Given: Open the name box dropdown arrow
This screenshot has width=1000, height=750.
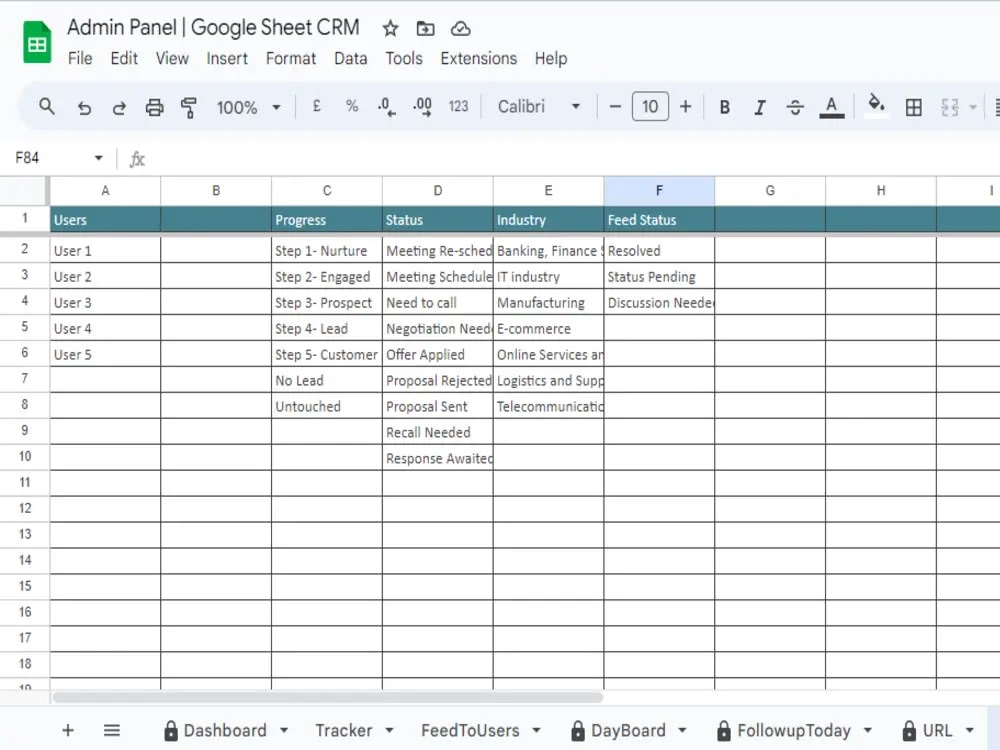Looking at the screenshot, I should coord(98,158).
